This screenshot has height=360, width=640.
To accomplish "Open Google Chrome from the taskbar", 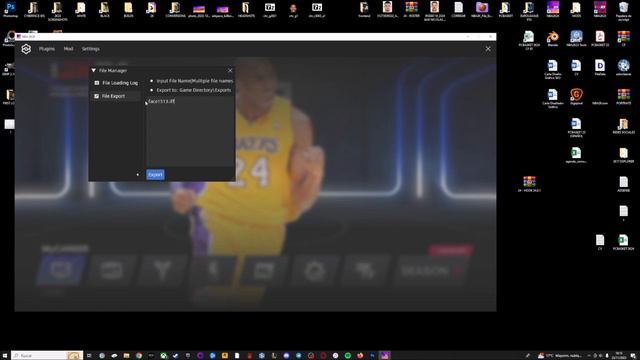I will click(139, 356).
